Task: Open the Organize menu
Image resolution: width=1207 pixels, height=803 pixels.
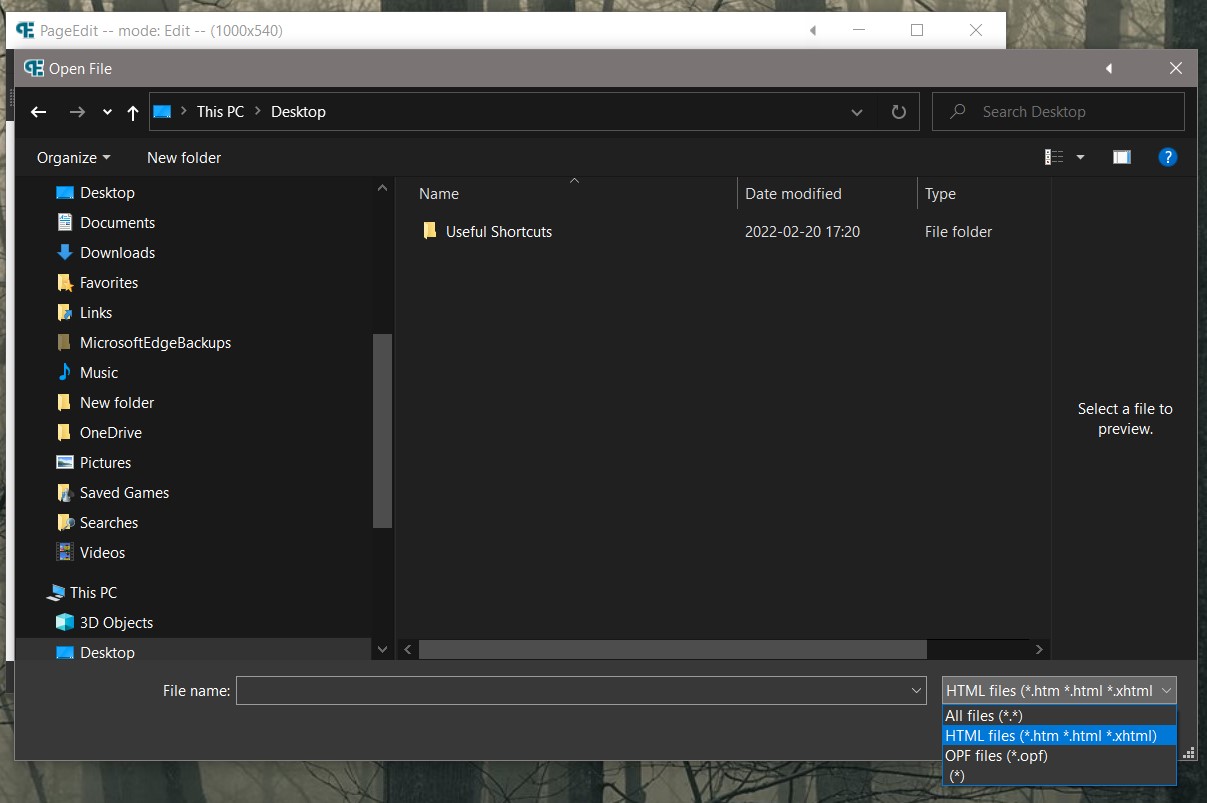Action: tap(74, 158)
